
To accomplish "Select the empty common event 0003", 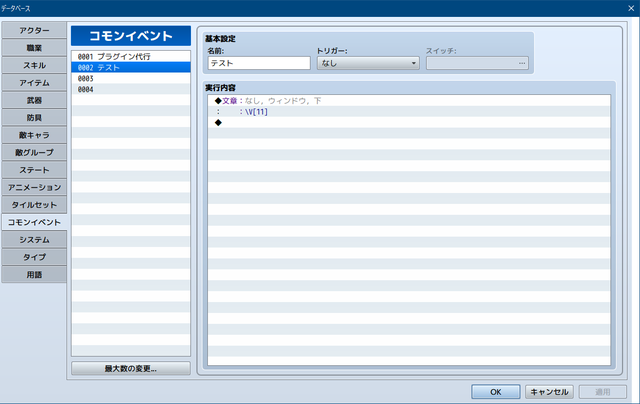I will 131,78.
